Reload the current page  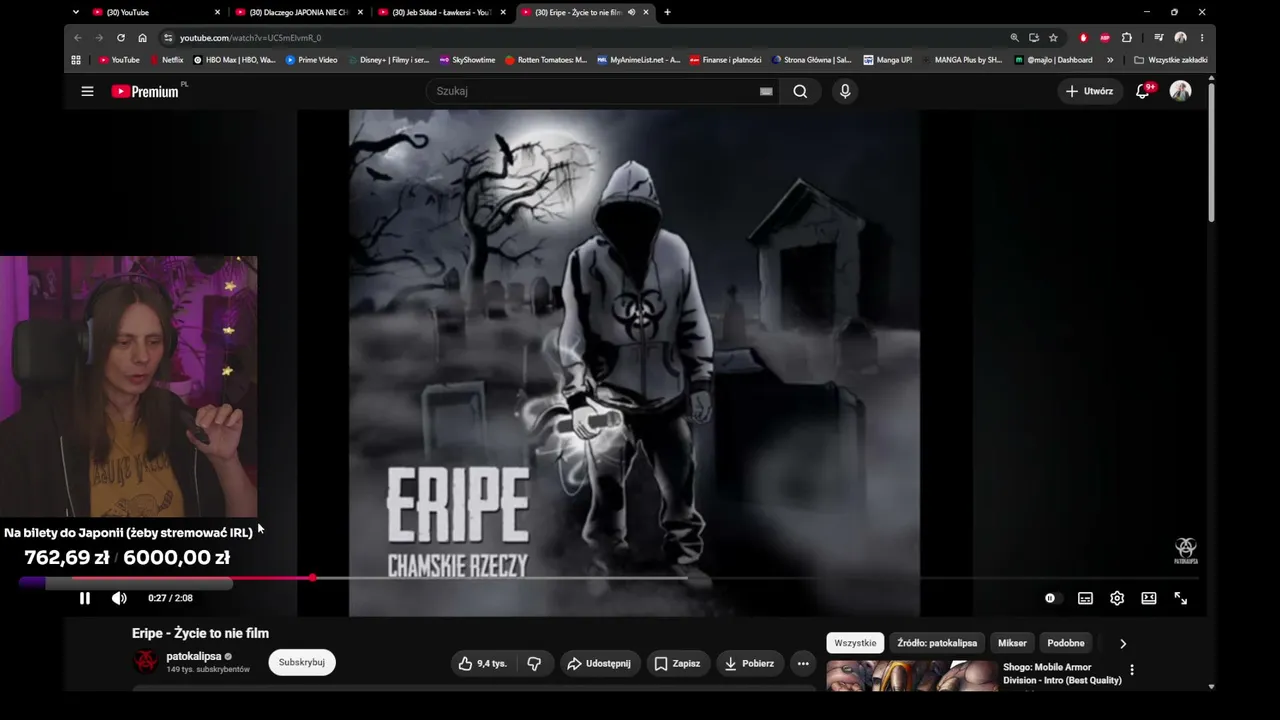point(121,38)
